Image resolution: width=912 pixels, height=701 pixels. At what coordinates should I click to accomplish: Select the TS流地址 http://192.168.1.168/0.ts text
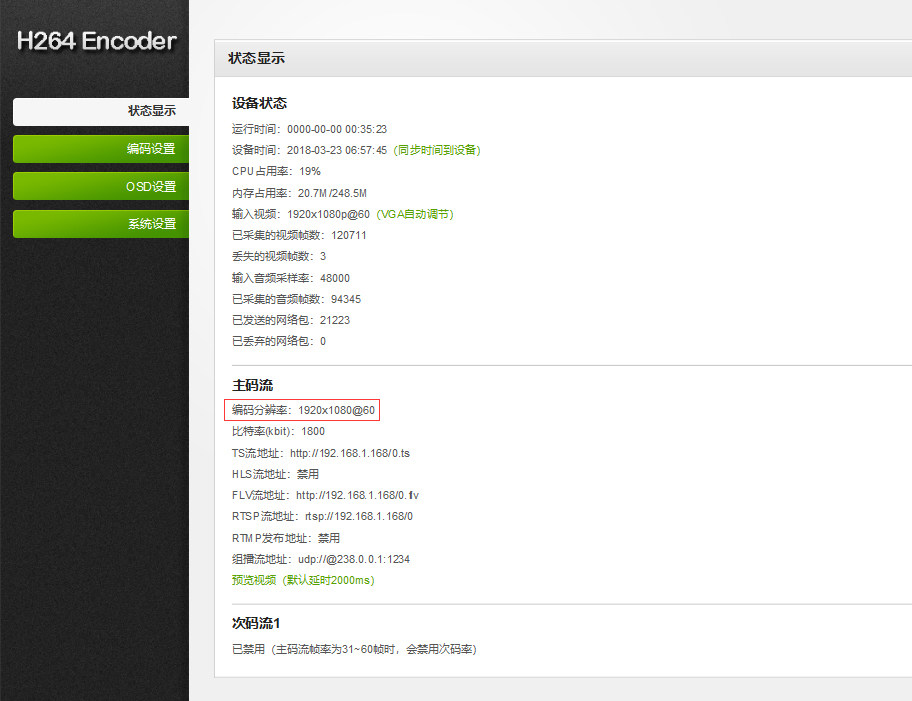point(320,453)
